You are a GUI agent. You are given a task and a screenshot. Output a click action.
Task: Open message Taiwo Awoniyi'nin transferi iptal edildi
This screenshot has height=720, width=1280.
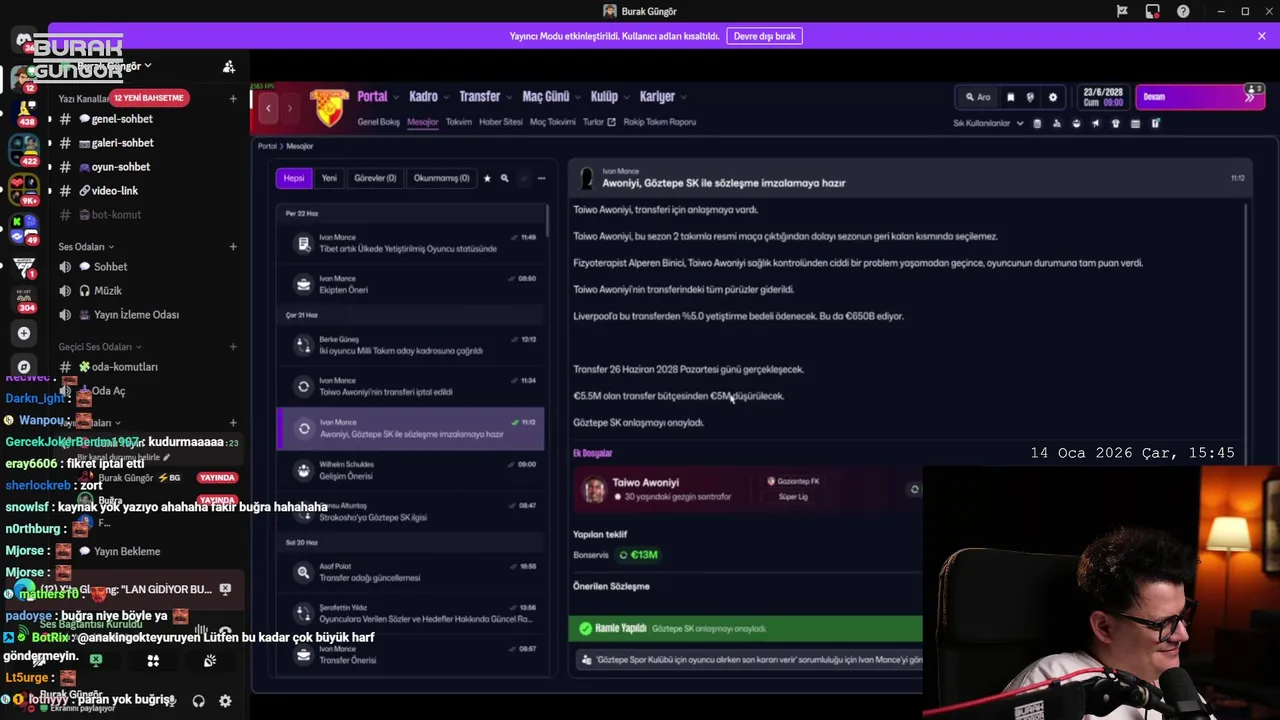pyautogui.click(x=411, y=386)
